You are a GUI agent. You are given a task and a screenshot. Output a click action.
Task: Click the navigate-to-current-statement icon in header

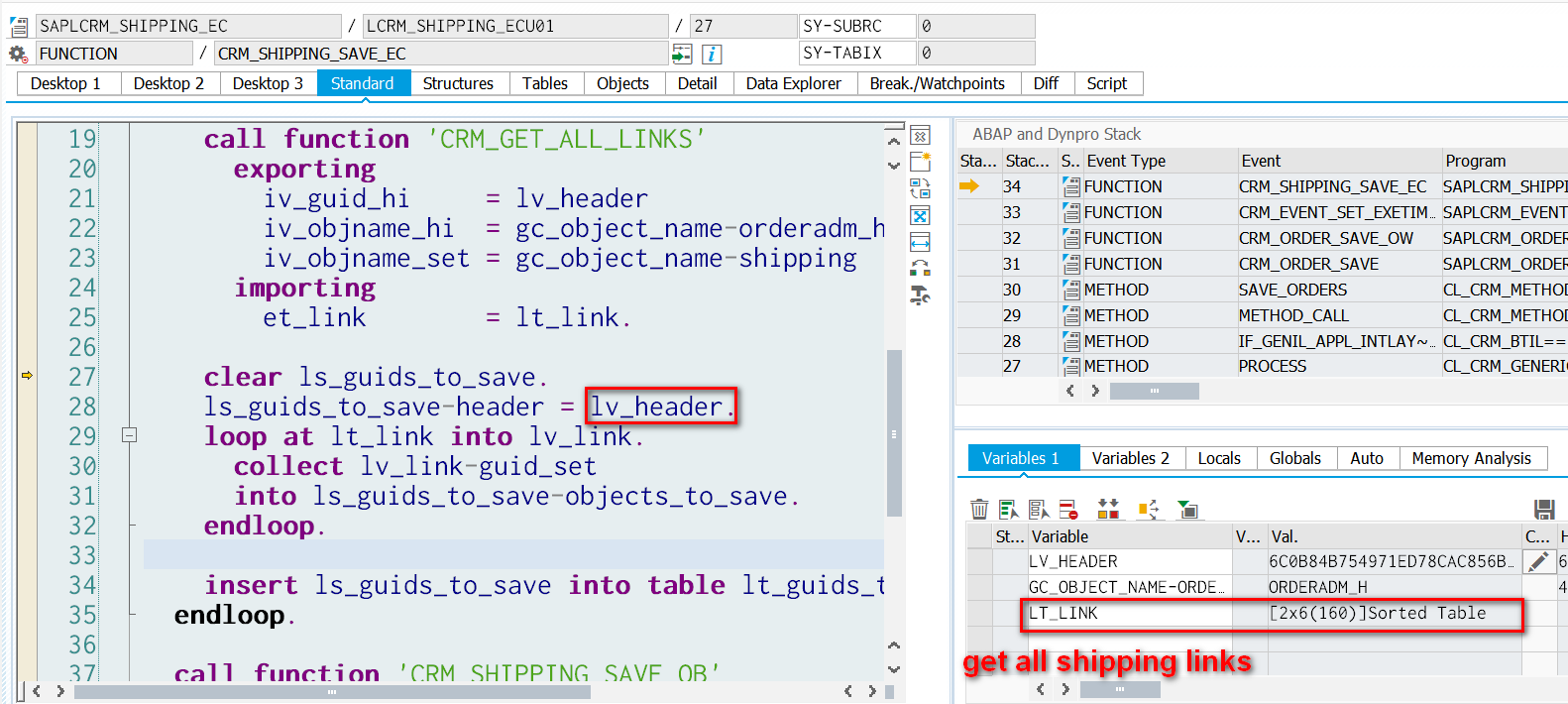[682, 54]
